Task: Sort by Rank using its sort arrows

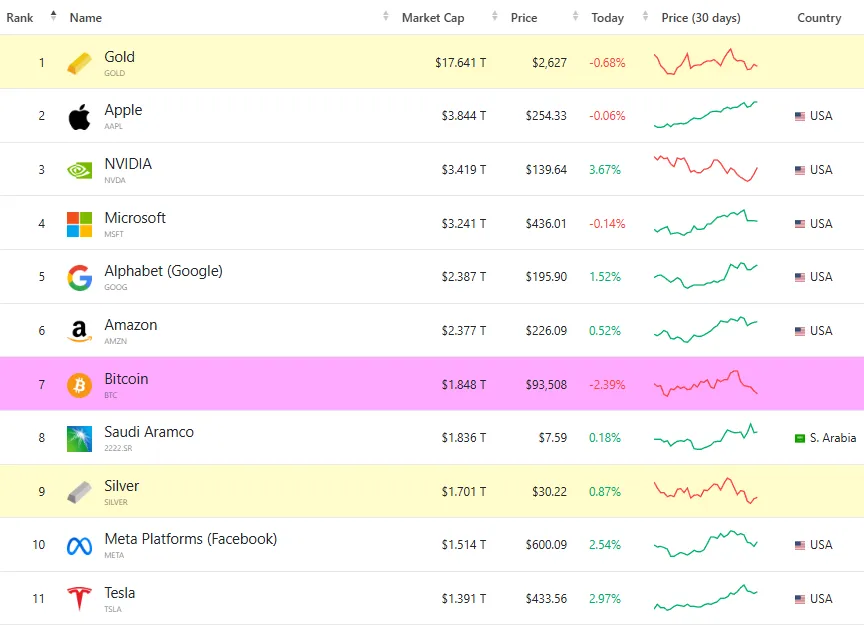Action: coord(53,15)
